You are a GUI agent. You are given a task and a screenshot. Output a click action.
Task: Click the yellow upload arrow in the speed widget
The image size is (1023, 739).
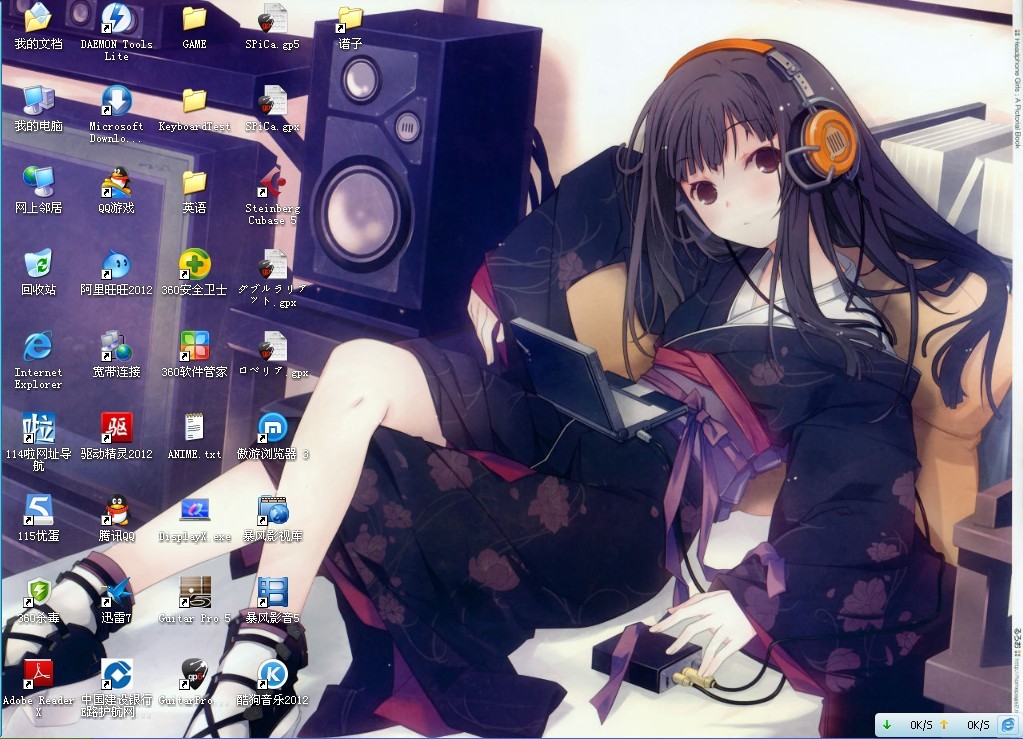(943, 725)
